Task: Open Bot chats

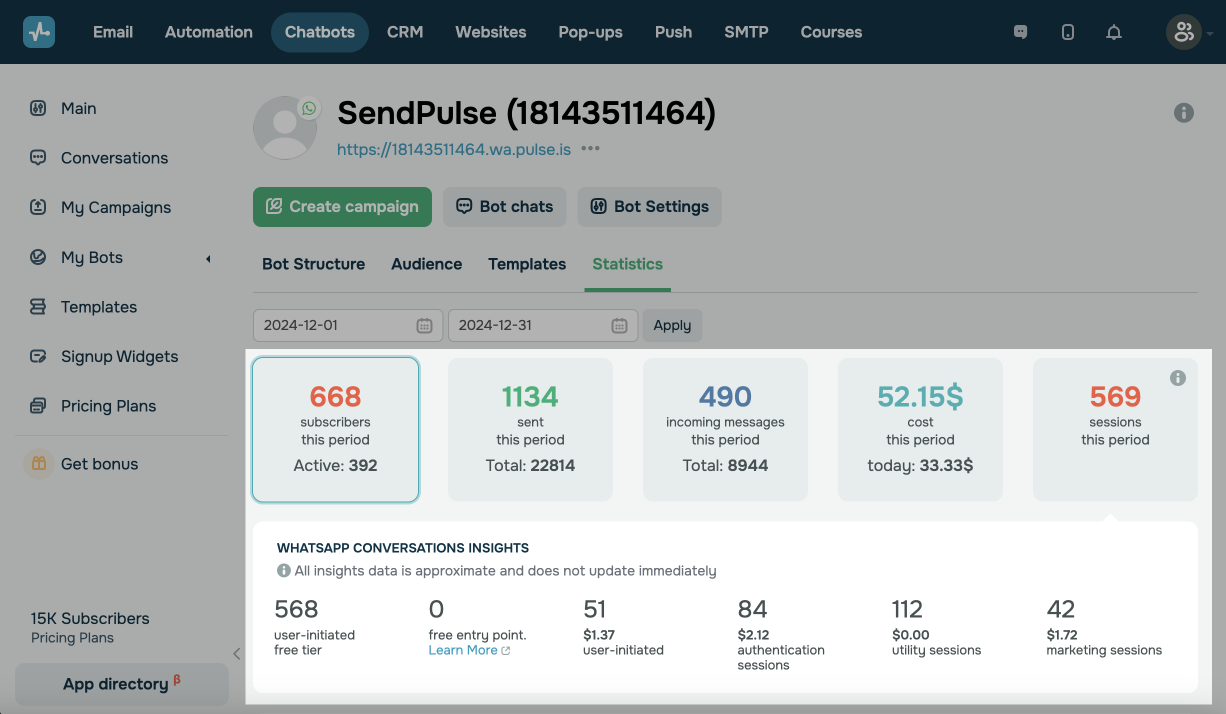Action: point(505,207)
